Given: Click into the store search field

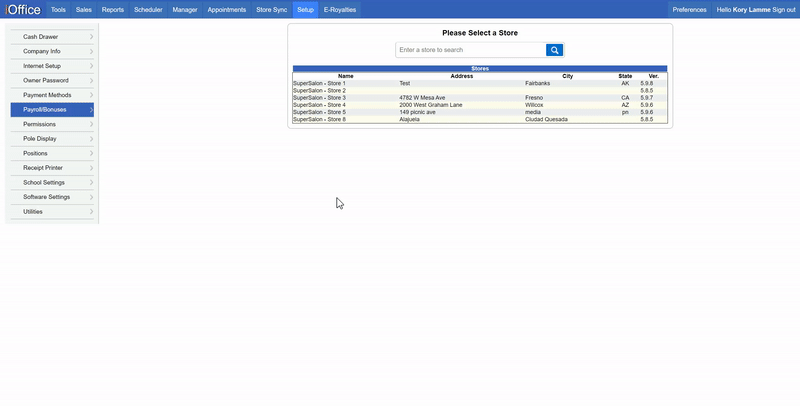Looking at the screenshot, I should (470, 50).
